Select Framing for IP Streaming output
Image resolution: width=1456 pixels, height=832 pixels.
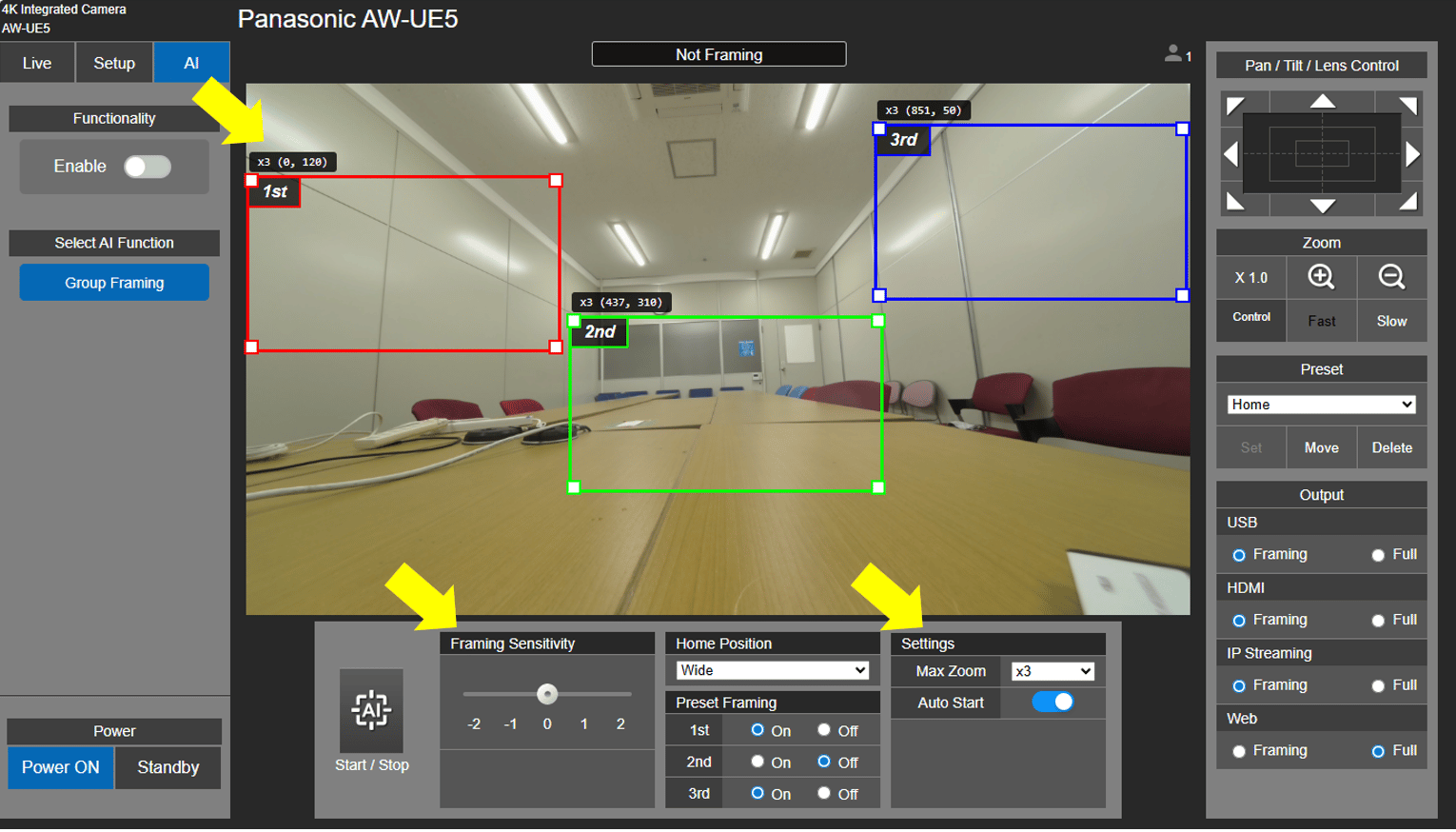(x=1239, y=685)
